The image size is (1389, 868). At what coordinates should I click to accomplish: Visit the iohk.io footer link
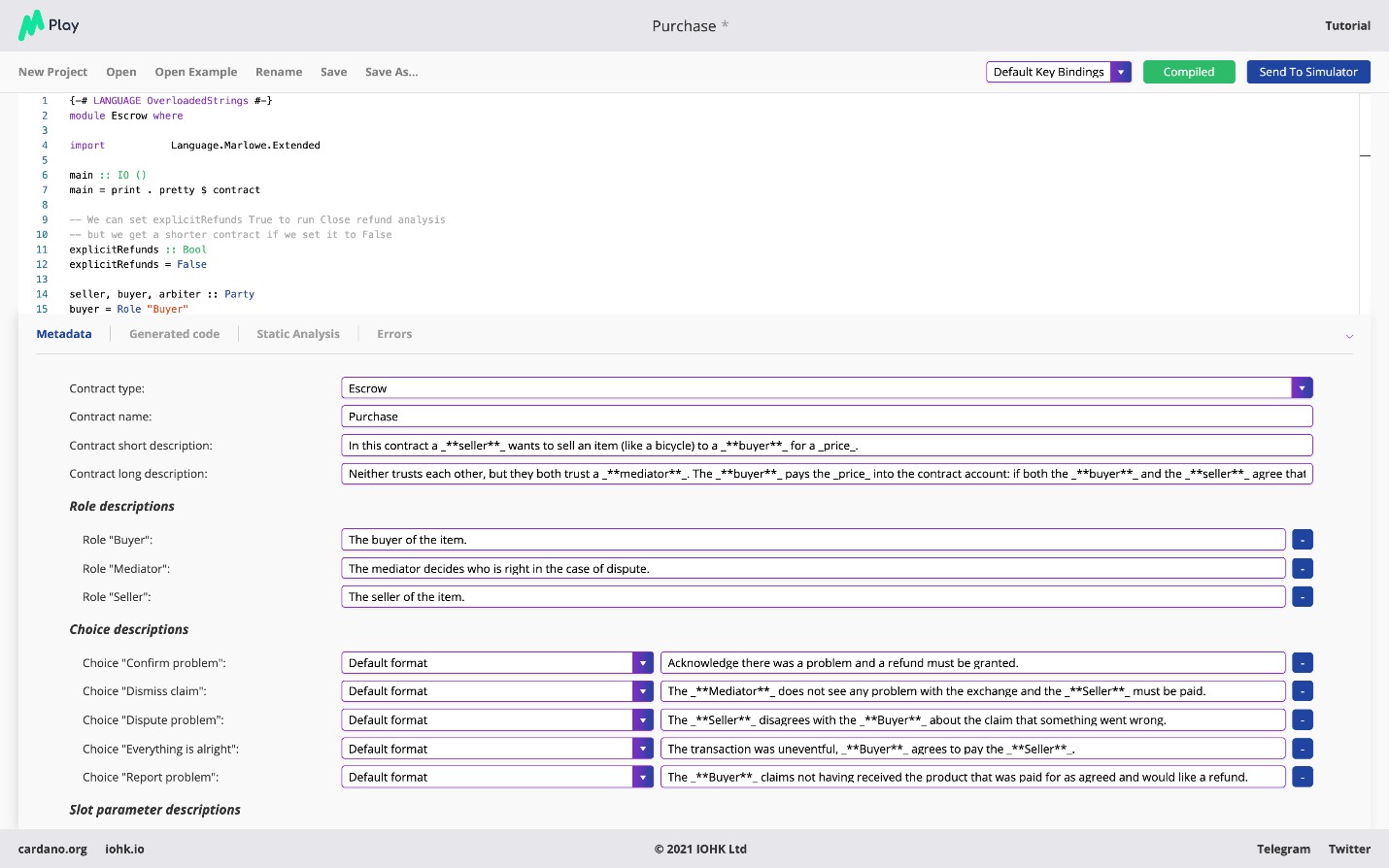pos(124,850)
